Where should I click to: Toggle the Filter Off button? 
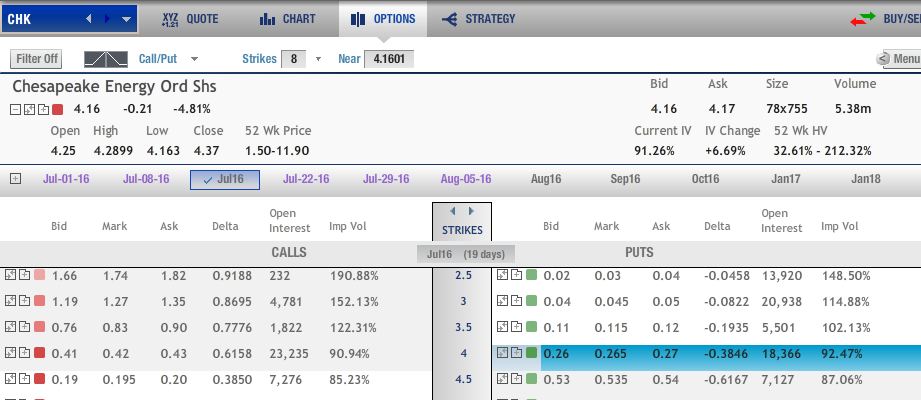click(x=36, y=59)
